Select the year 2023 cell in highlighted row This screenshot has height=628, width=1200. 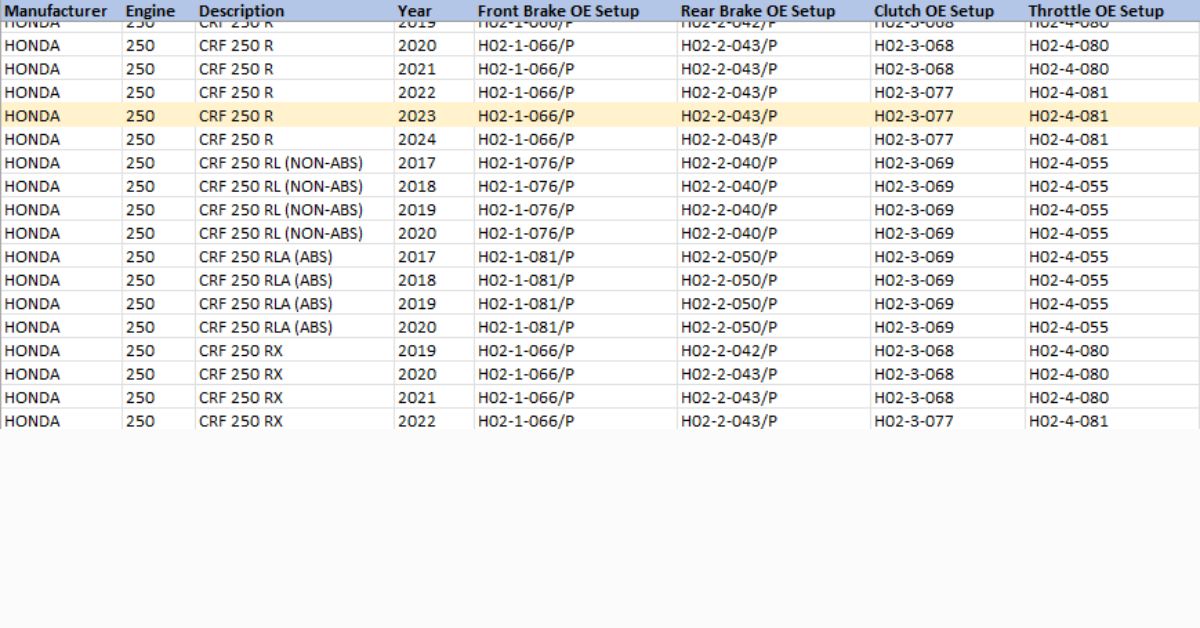(x=417, y=116)
